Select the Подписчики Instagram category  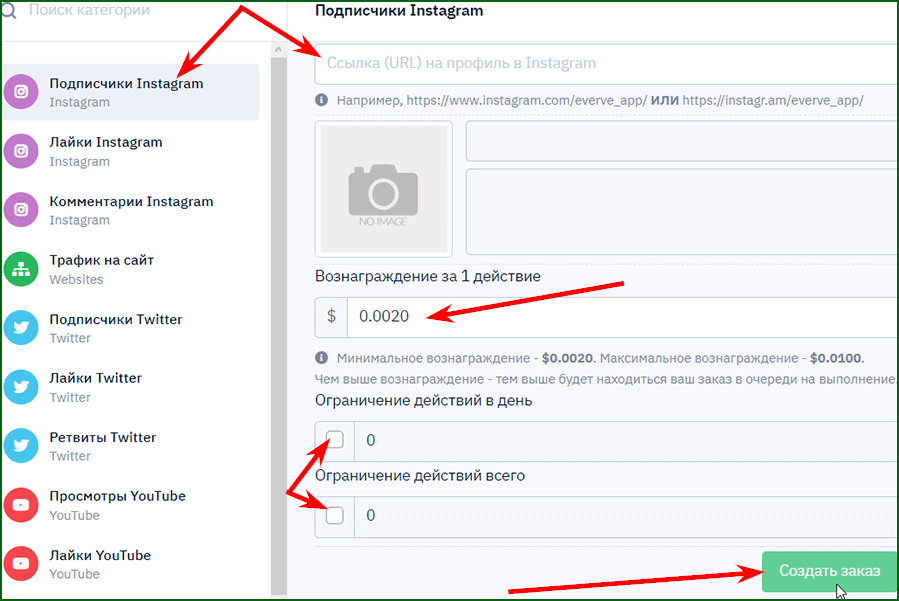[131, 92]
